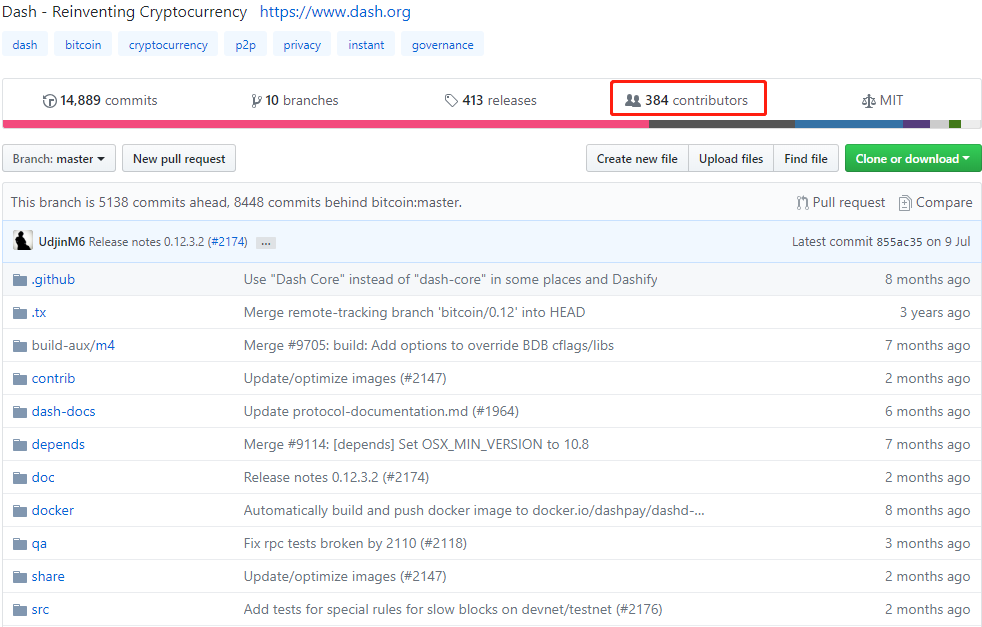Click the dash-docs folder icon
The image size is (982, 627).
(x=20, y=412)
